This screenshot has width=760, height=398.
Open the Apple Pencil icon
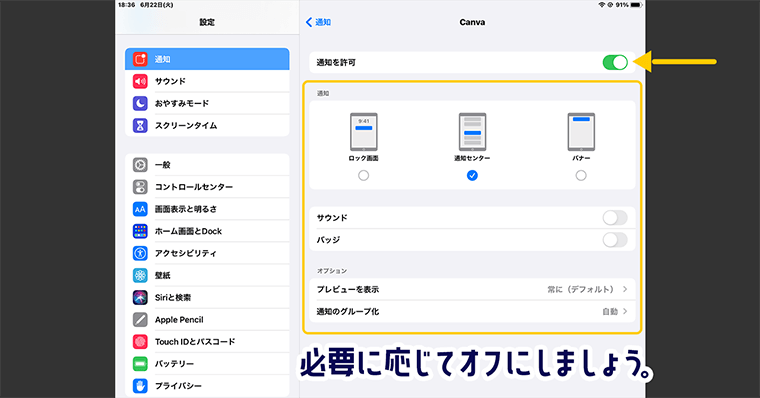coord(140,319)
